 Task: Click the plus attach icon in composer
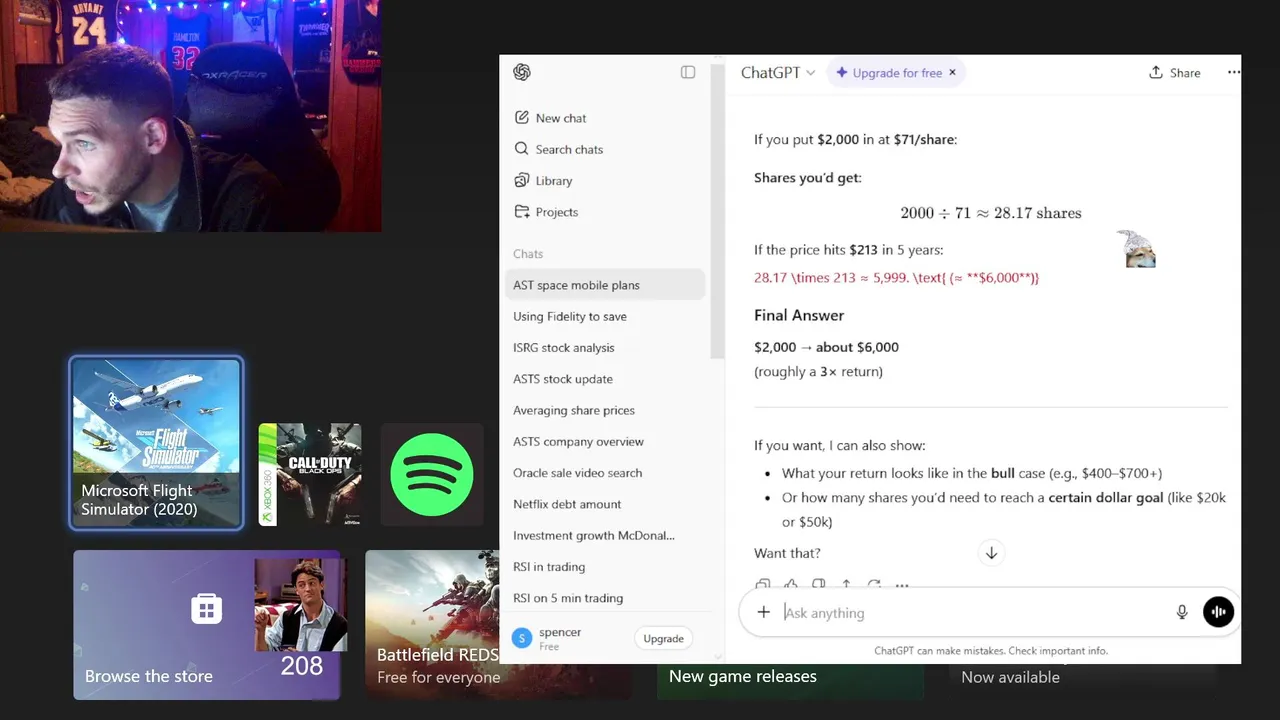[x=763, y=612]
